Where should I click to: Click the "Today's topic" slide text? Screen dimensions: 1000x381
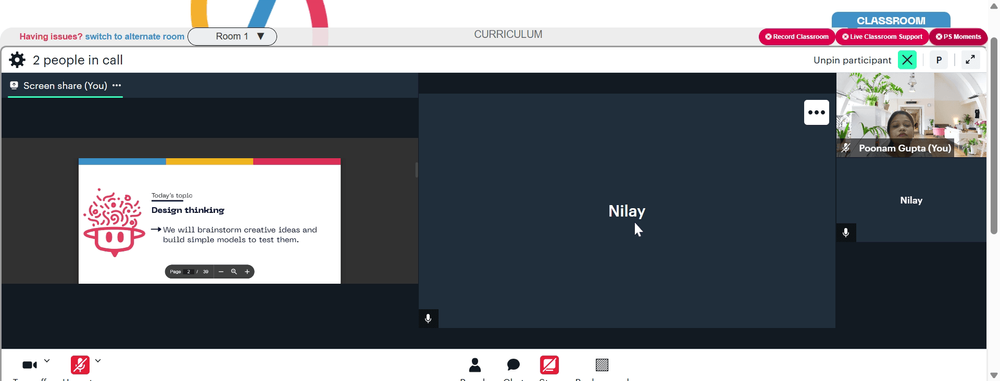click(172, 196)
